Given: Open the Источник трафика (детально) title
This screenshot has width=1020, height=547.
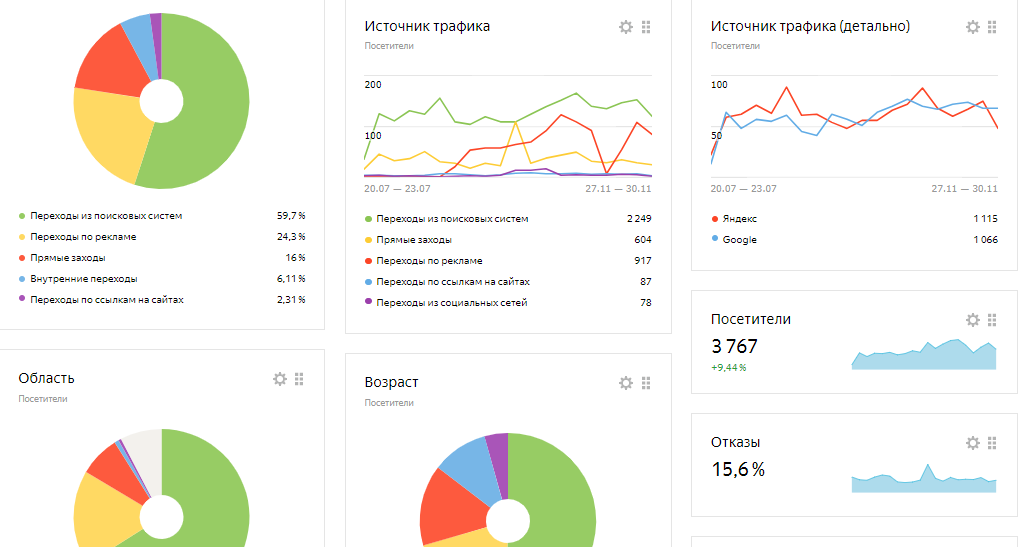Looking at the screenshot, I should (x=810, y=27).
